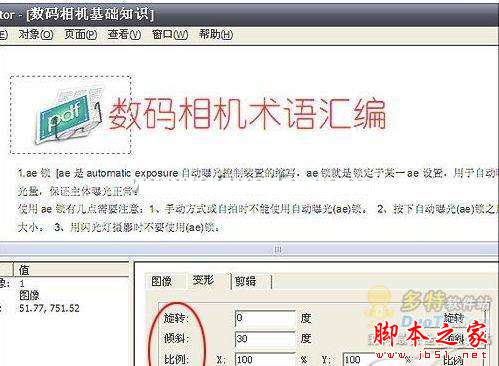Click the 旋转 degree input field showing 0
This screenshot has height=366, width=499.
click(x=265, y=318)
